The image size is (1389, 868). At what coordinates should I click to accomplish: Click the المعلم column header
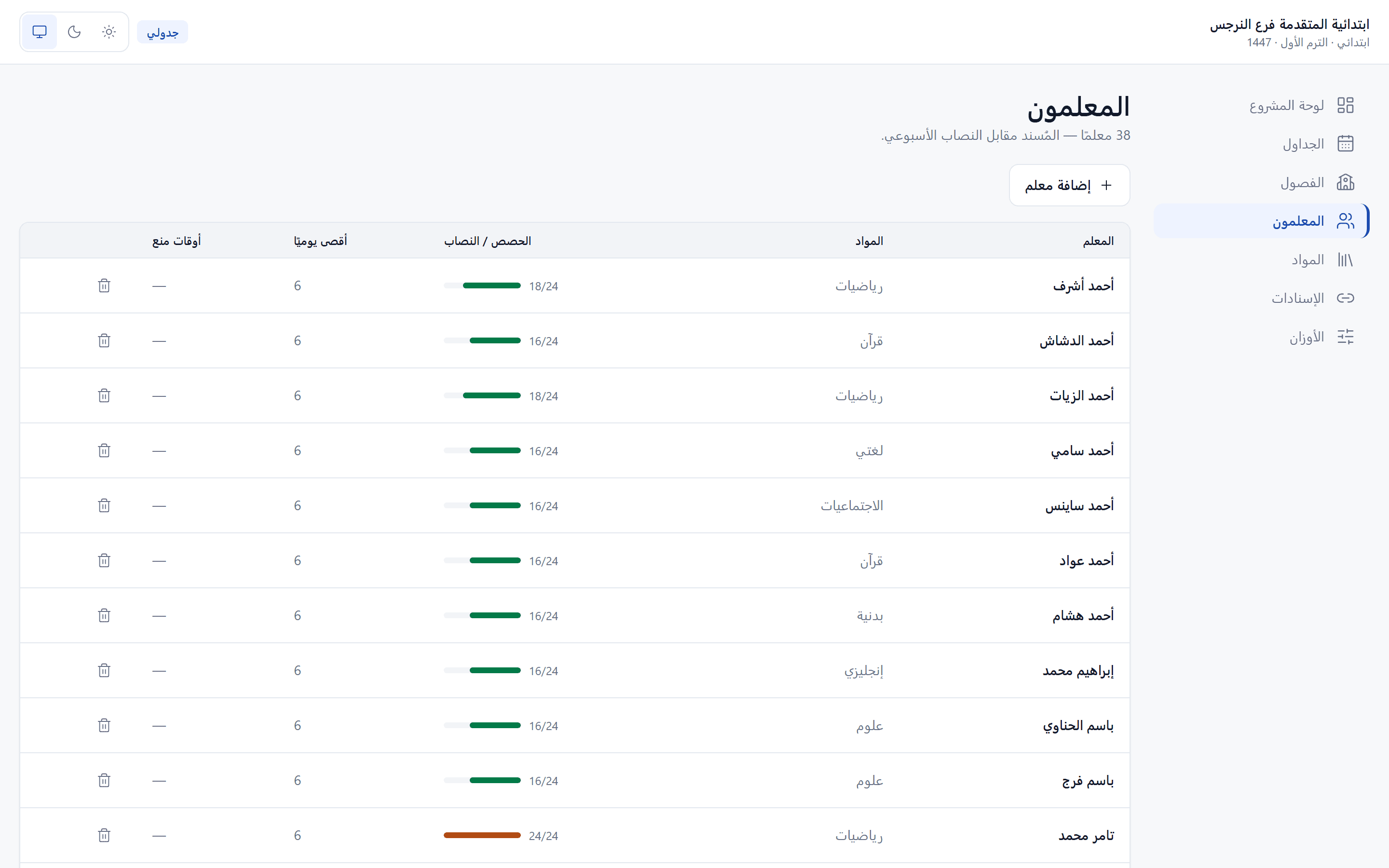[x=1098, y=241]
